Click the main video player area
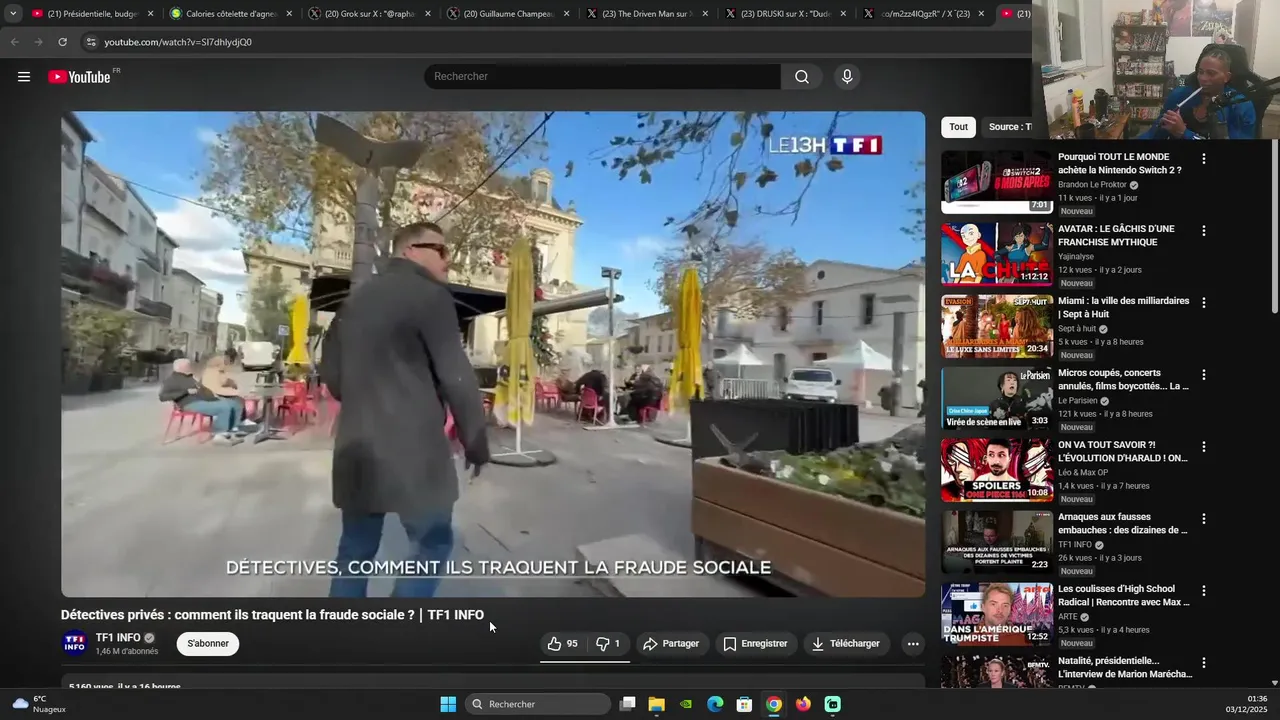 point(493,354)
